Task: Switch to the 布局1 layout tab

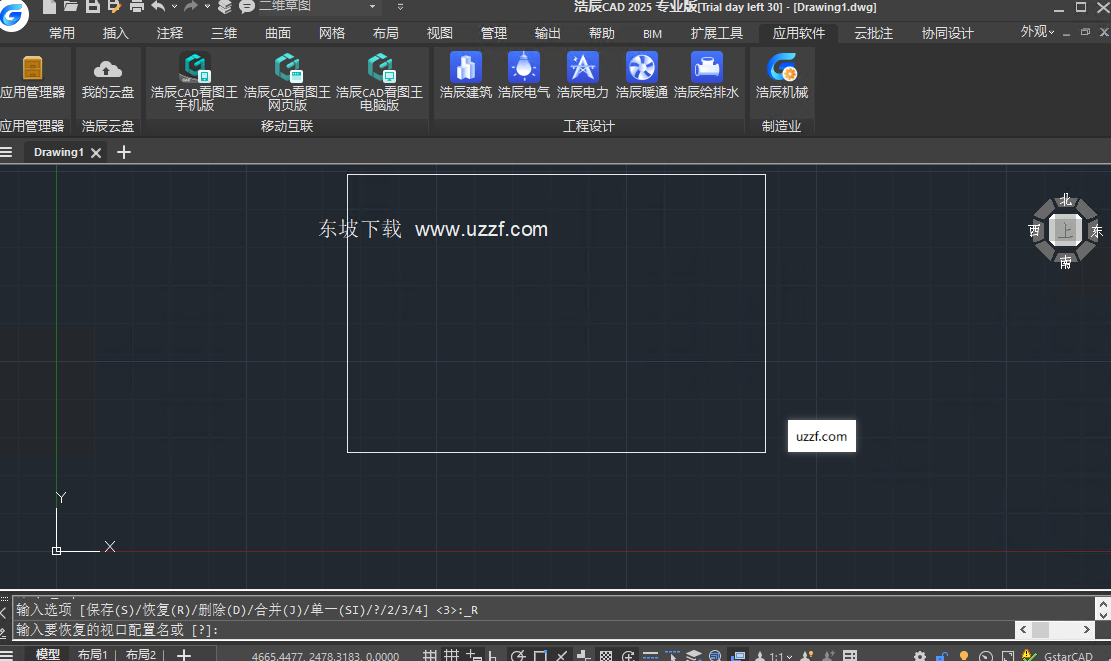Action: [93, 654]
